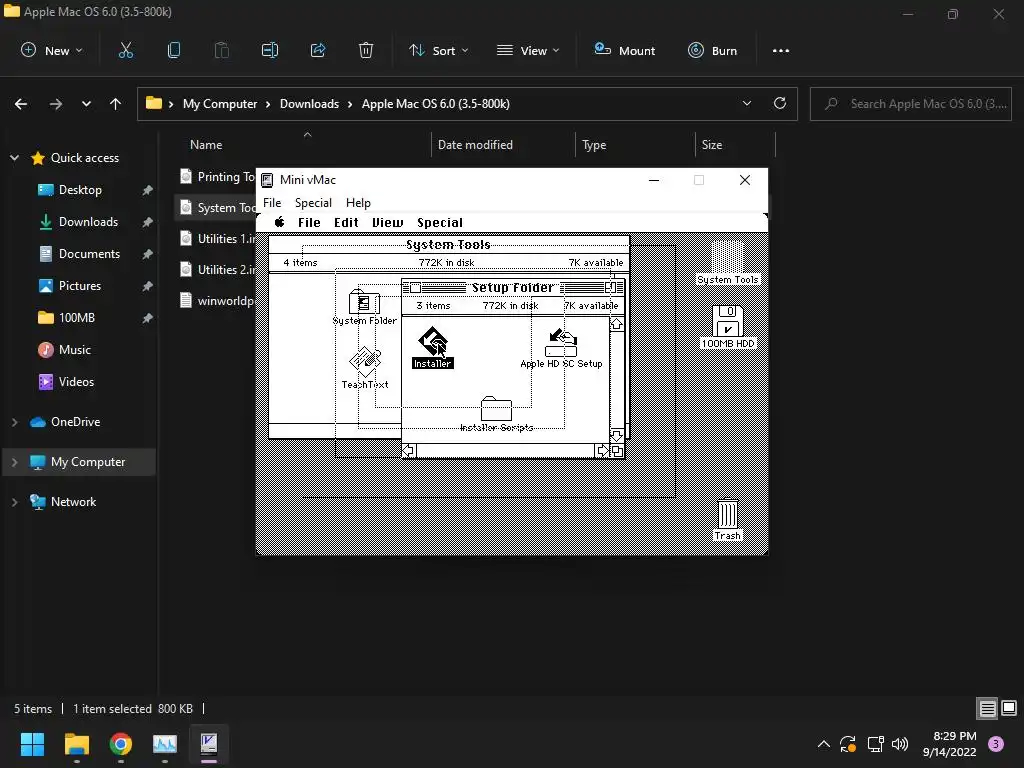The image size is (1024, 768).
Task: Click the Delete trash icon in Explorer toolbar
Action: (x=366, y=50)
